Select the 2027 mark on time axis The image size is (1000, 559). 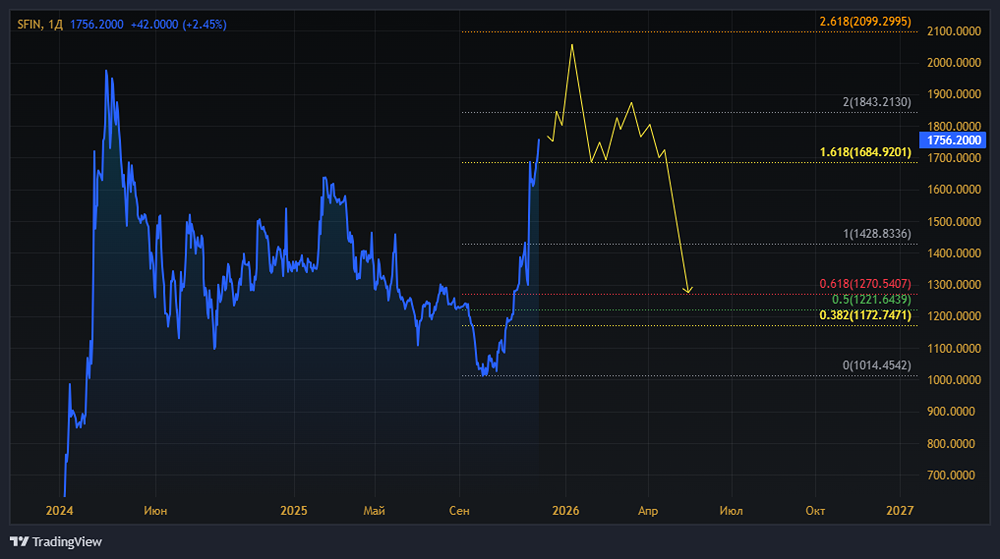(900, 510)
